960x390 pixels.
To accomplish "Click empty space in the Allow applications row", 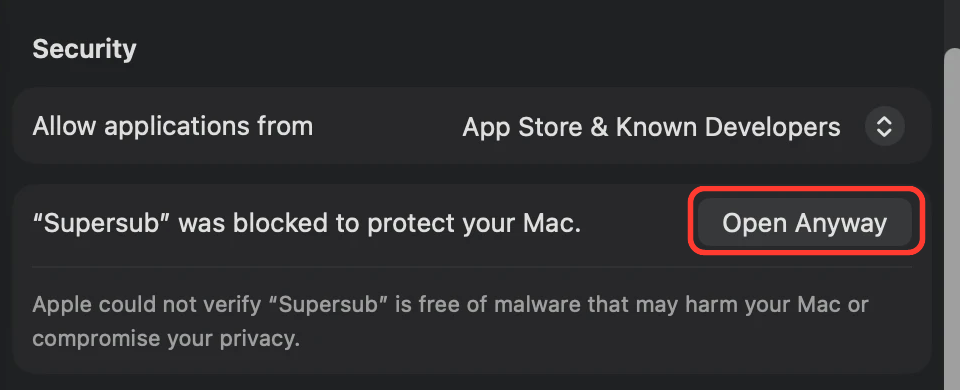I will 387,126.
